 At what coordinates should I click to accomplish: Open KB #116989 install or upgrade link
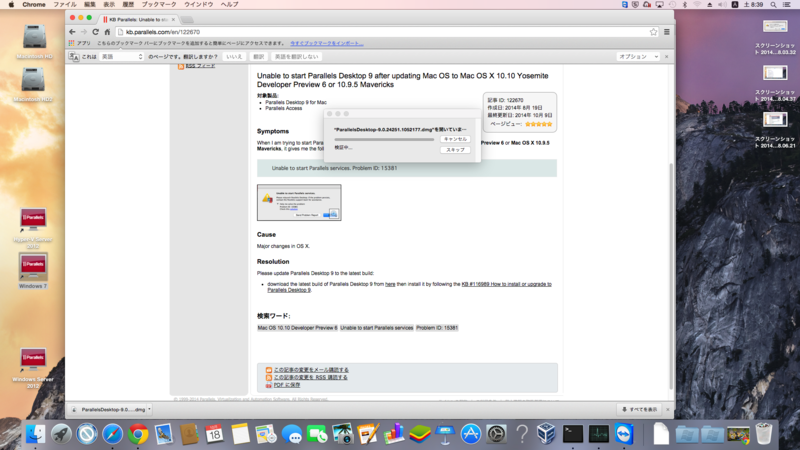(409, 287)
